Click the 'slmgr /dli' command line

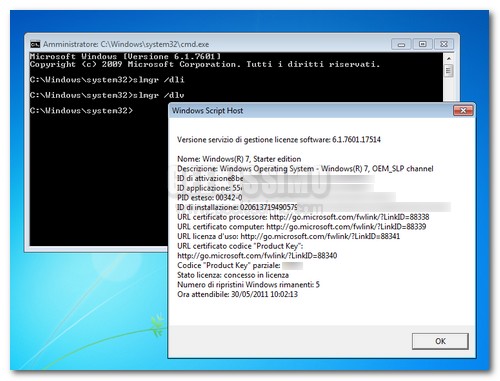(107, 80)
